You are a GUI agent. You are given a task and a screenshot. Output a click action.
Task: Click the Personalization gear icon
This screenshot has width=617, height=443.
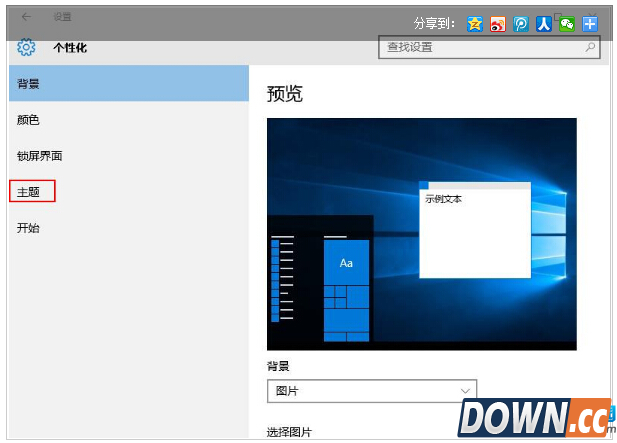tap(26, 47)
